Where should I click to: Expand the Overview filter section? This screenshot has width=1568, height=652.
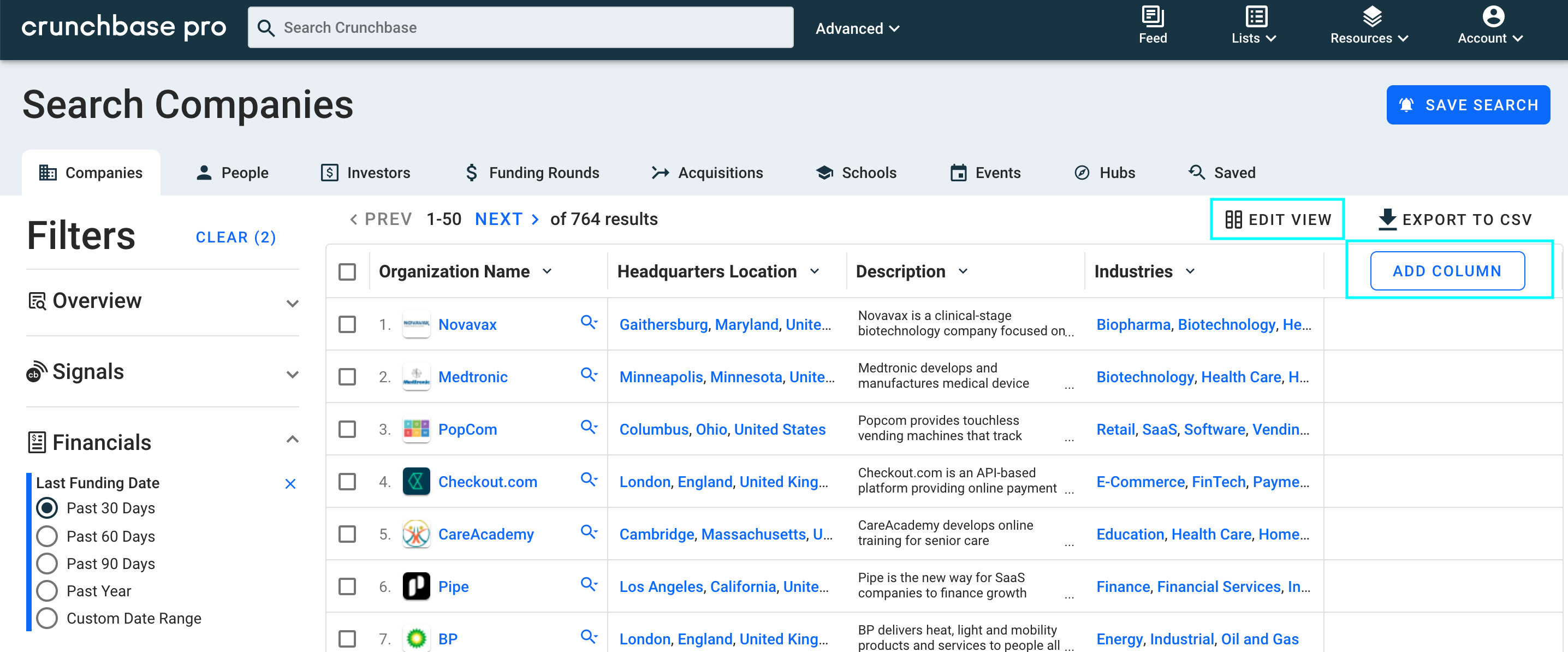[x=292, y=303]
